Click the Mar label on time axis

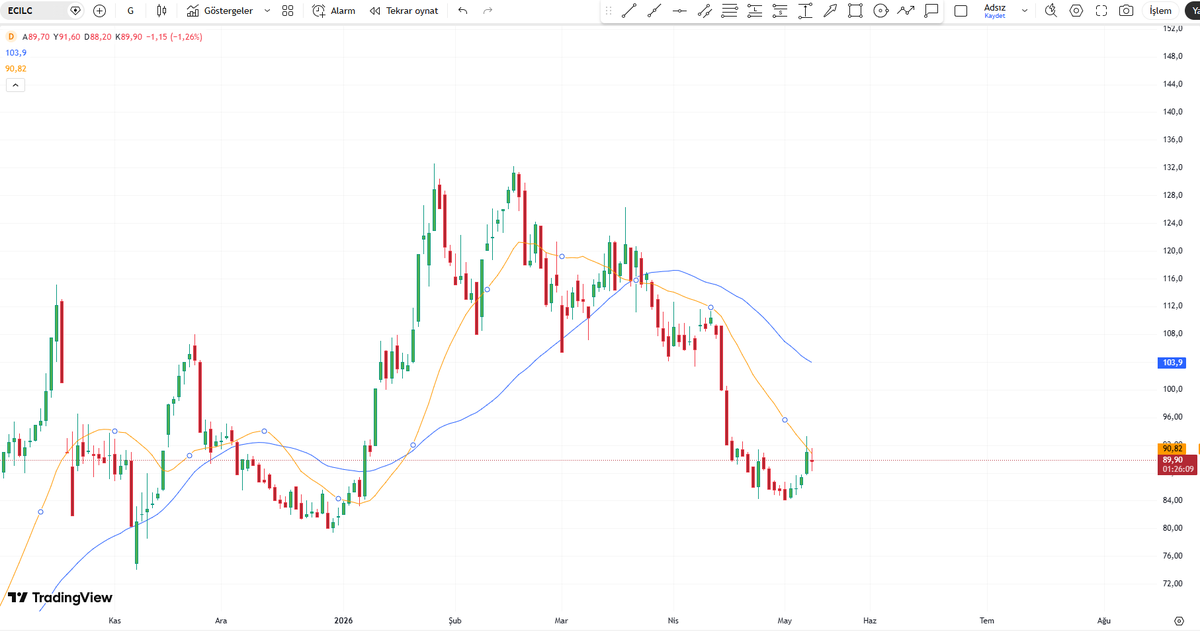coord(561,620)
